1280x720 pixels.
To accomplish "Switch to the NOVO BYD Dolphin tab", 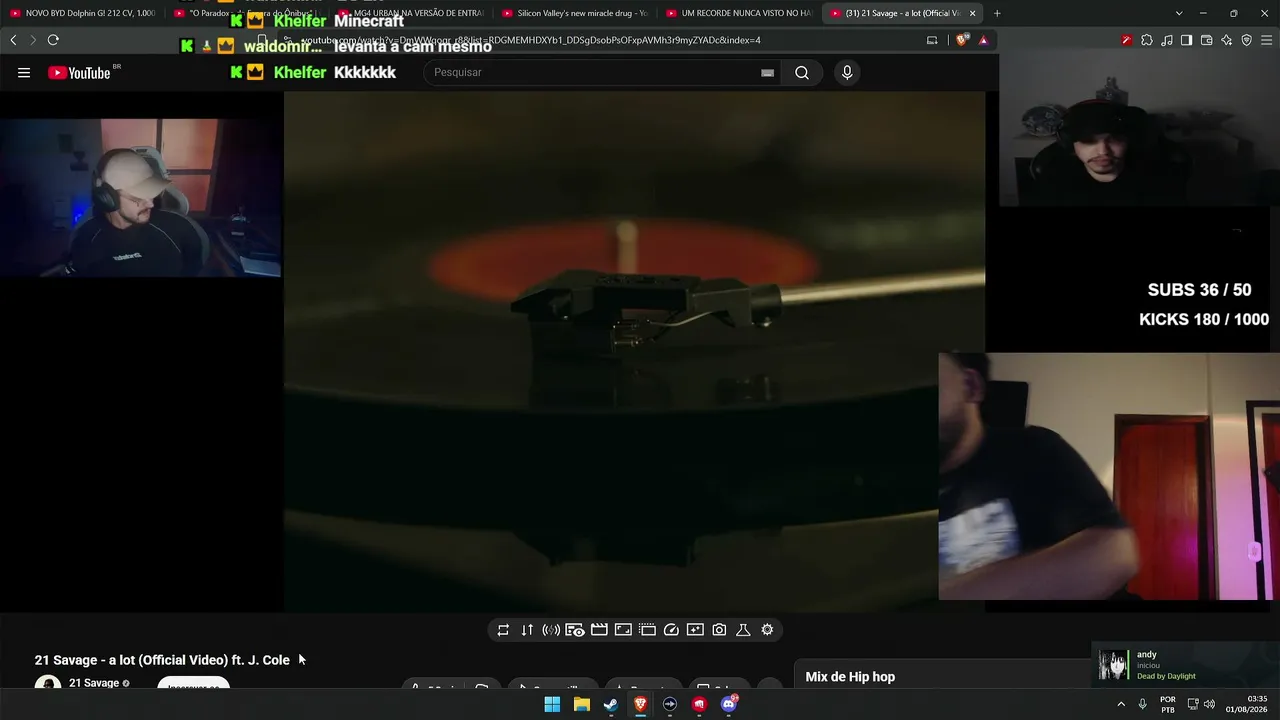I will tap(82, 13).
